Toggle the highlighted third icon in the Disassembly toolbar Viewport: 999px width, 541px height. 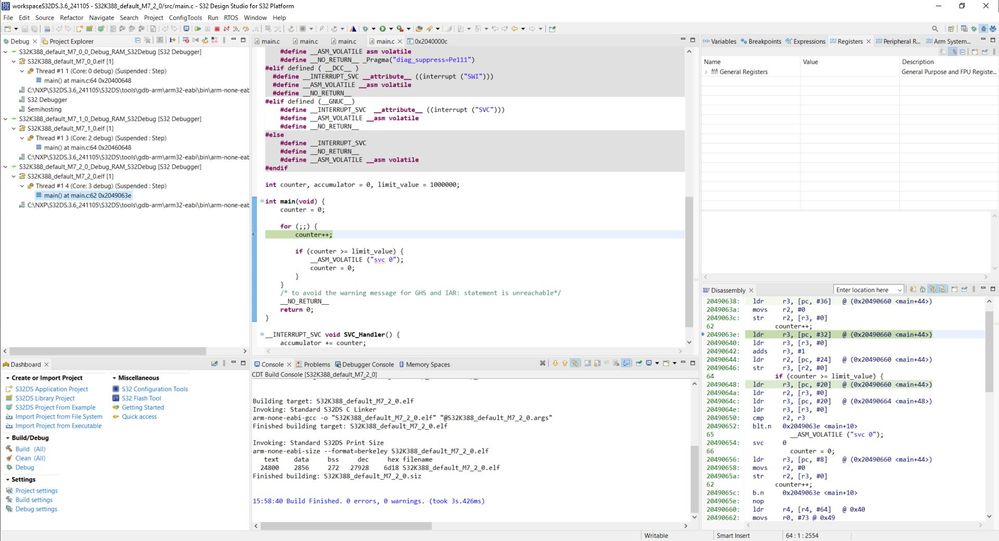pyautogui.click(x=932, y=289)
